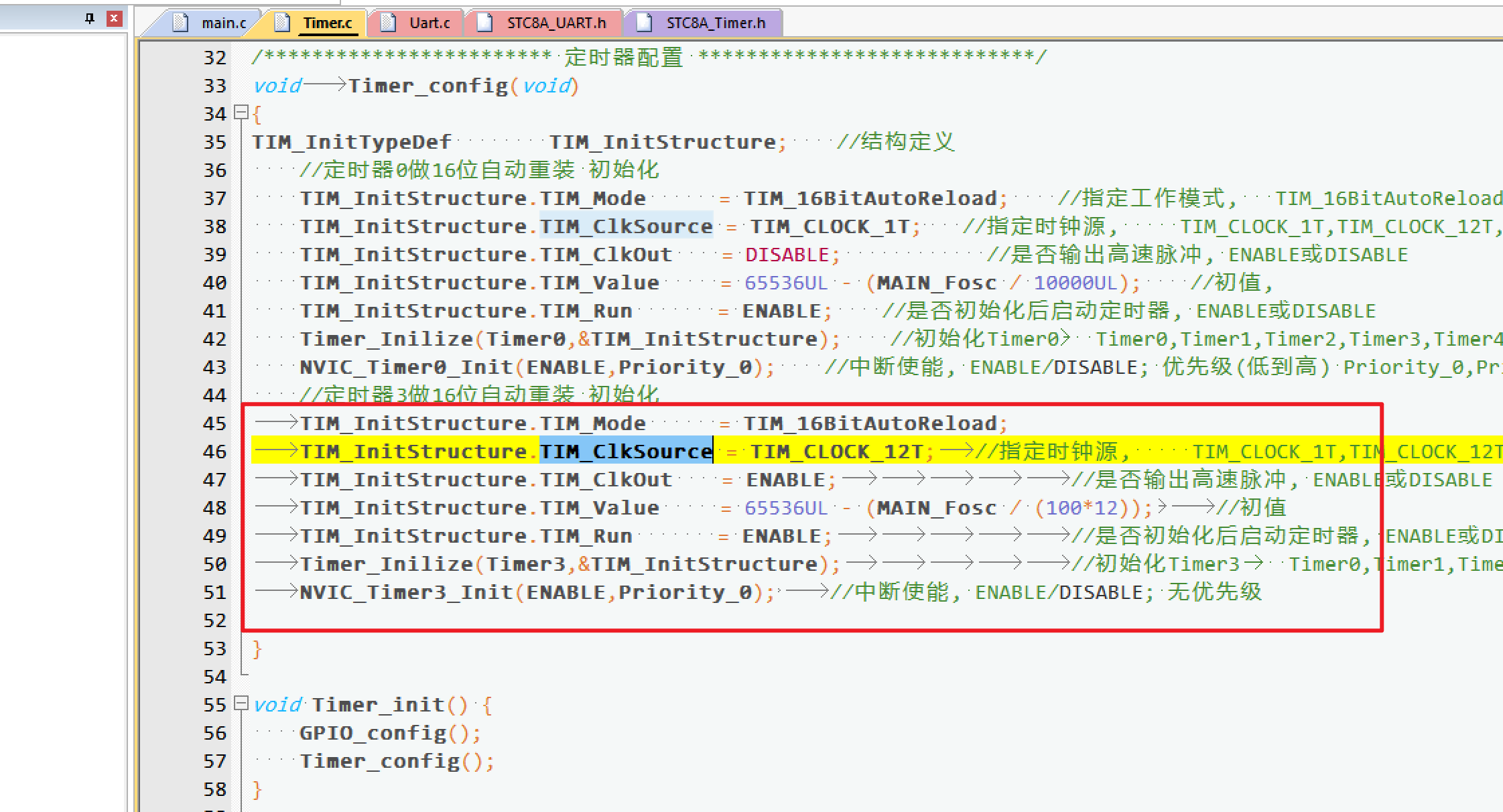Click (100*12) expression on line 48
Screen dimensions: 1503x812
pyautogui.click(x=1082, y=508)
